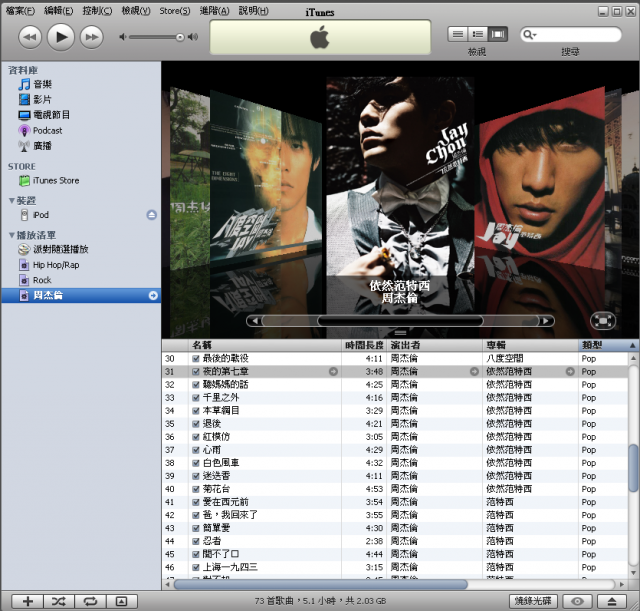The image size is (640, 611).
Task: Open the browser with the eye button
Action: click(577, 601)
